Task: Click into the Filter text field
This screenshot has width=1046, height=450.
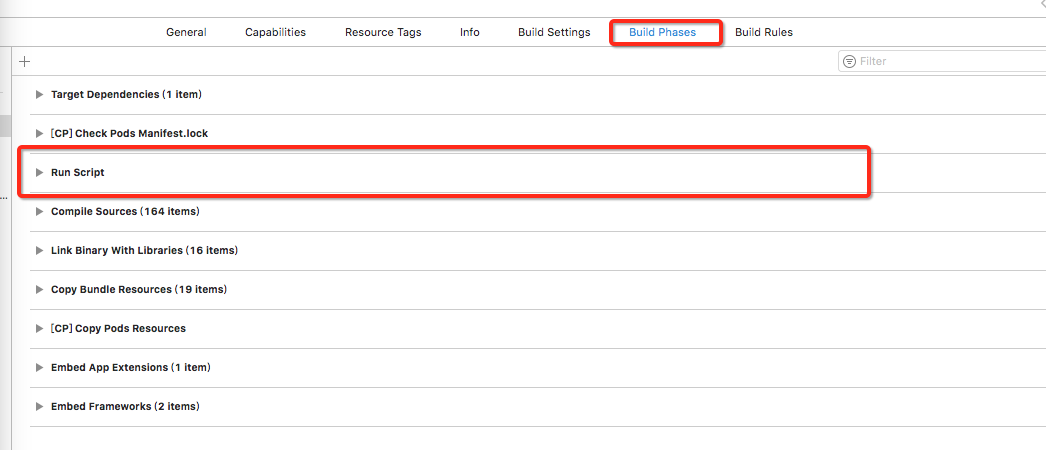Action: pos(942,61)
